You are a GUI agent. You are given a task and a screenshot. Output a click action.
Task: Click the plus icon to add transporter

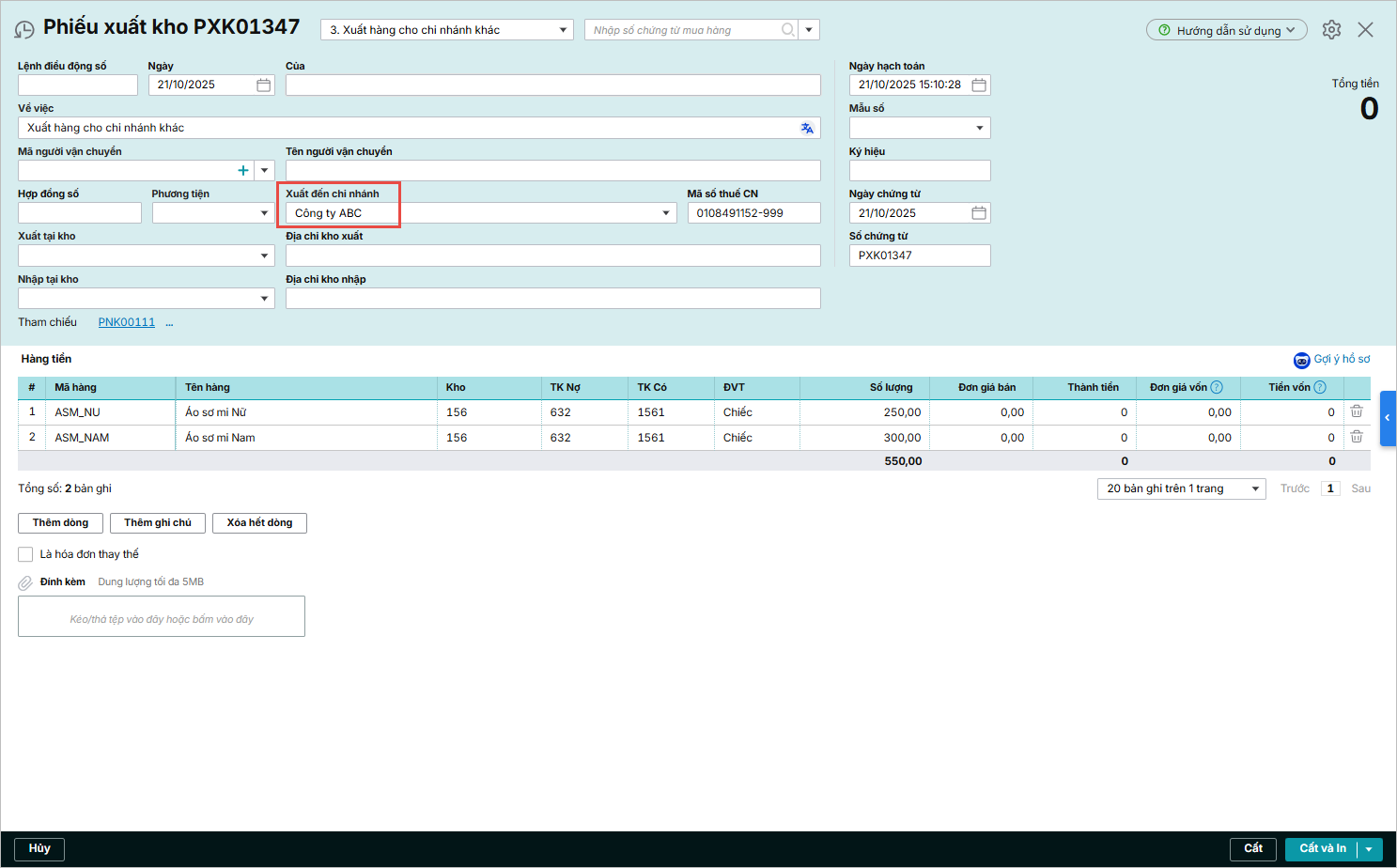tap(243, 171)
